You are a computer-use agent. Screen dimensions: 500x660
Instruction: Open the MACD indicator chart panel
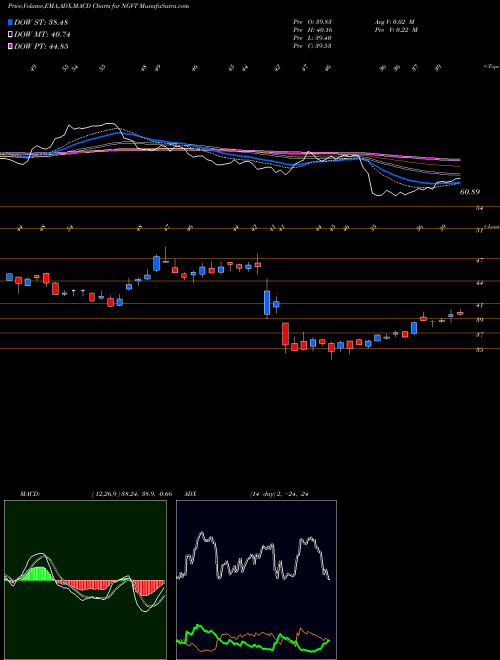[85, 580]
